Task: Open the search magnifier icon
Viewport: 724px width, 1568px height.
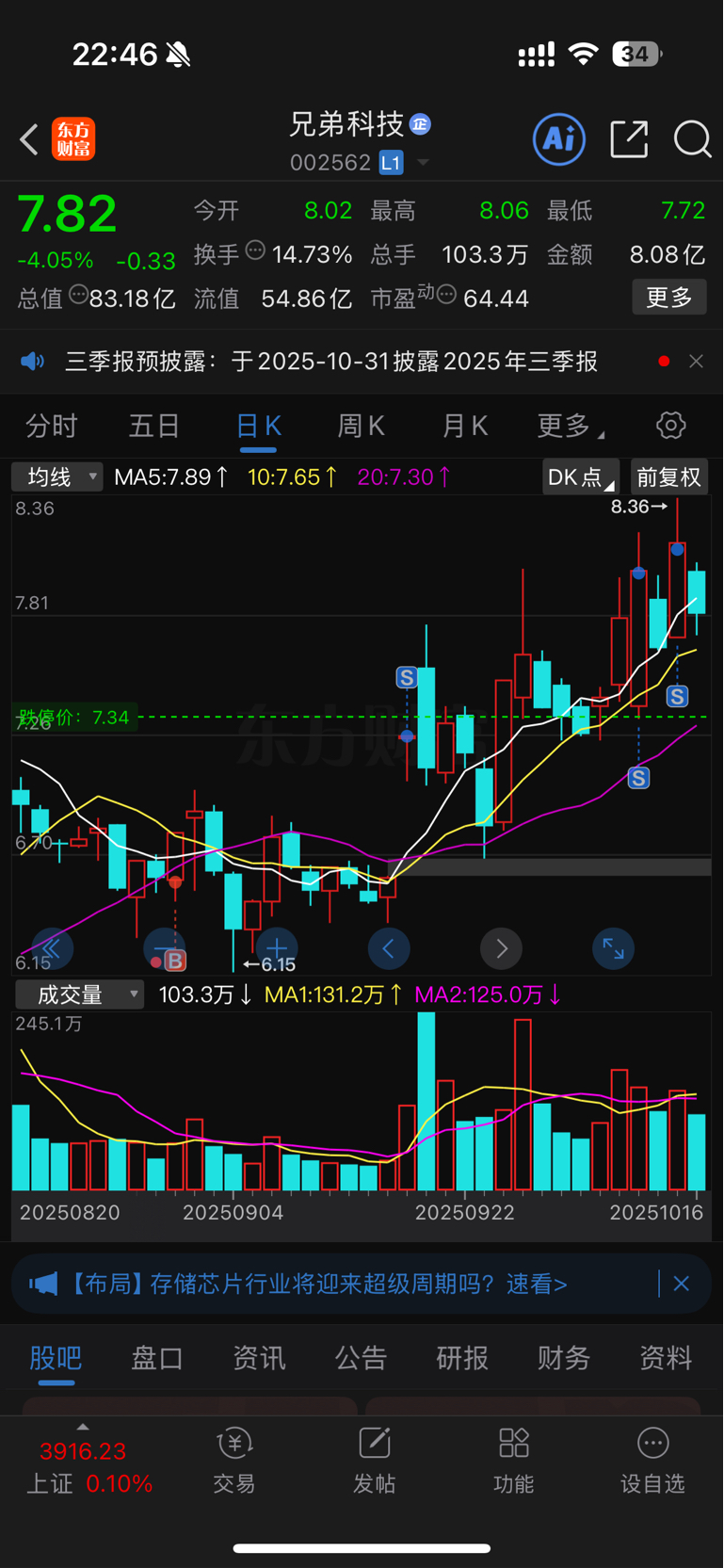Action: (x=693, y=139)
